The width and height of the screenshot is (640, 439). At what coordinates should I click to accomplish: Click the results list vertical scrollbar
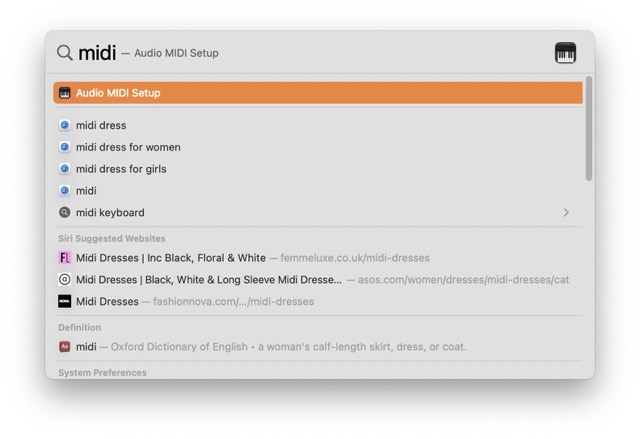click(x=588, y=130)
